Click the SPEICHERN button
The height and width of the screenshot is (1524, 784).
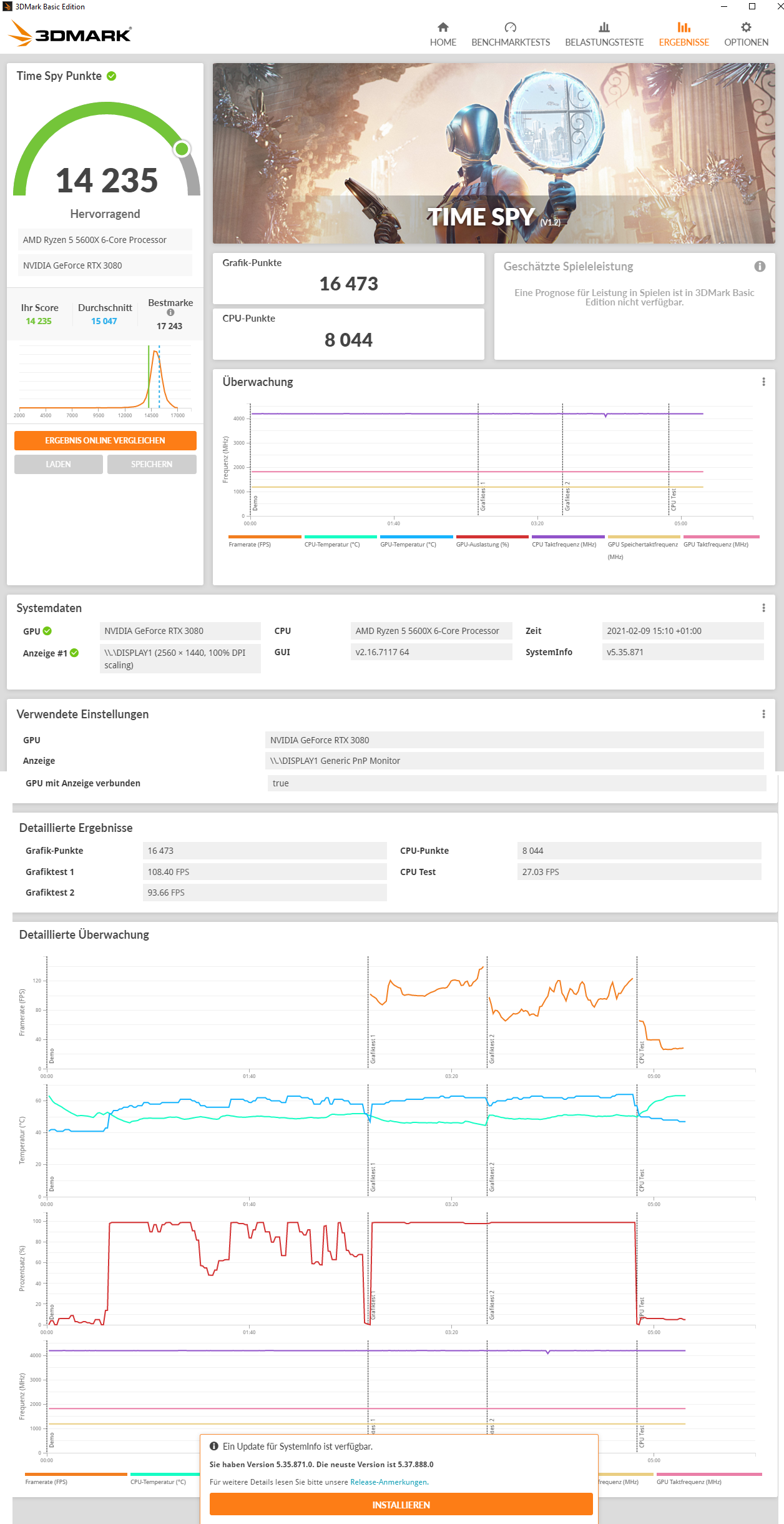[x=152, y=464]
